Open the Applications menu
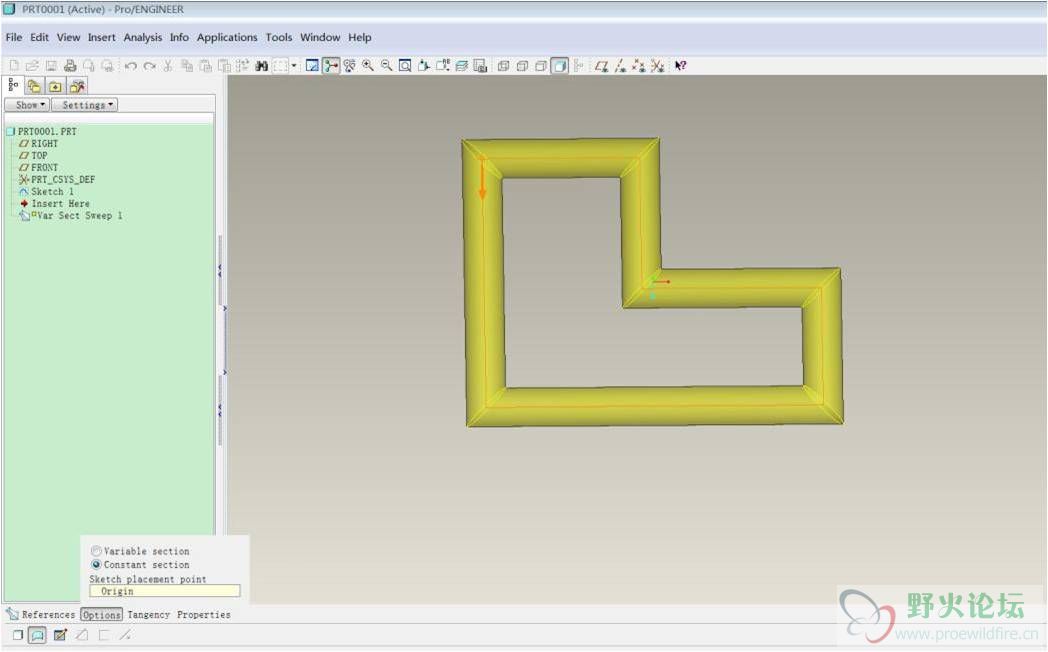Image resolution: width=1048 pixels, height=652 pixels. [x=227, y=37]
